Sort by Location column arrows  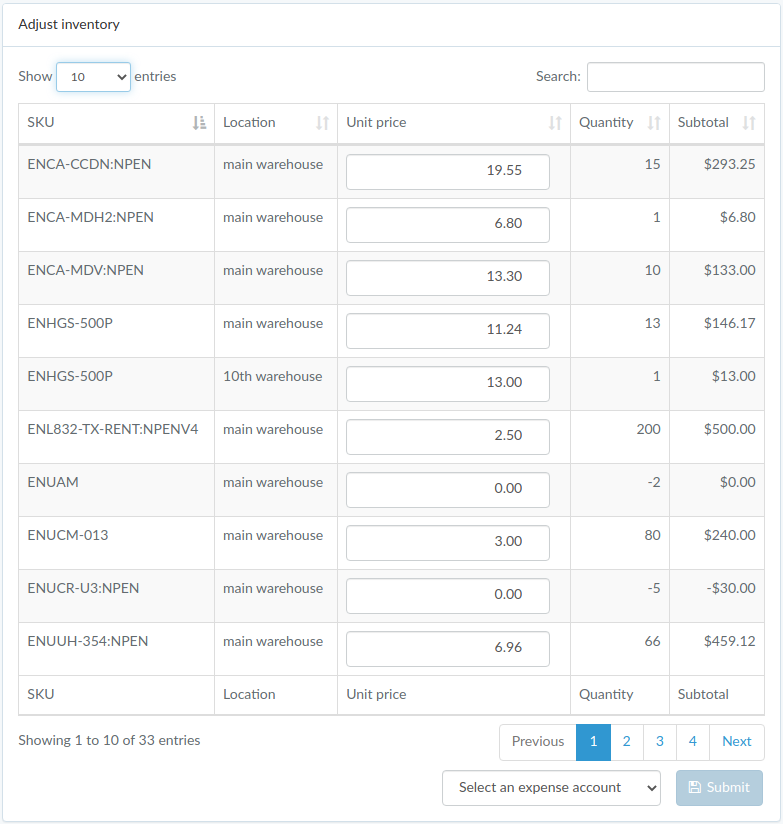tap(322, 123)
